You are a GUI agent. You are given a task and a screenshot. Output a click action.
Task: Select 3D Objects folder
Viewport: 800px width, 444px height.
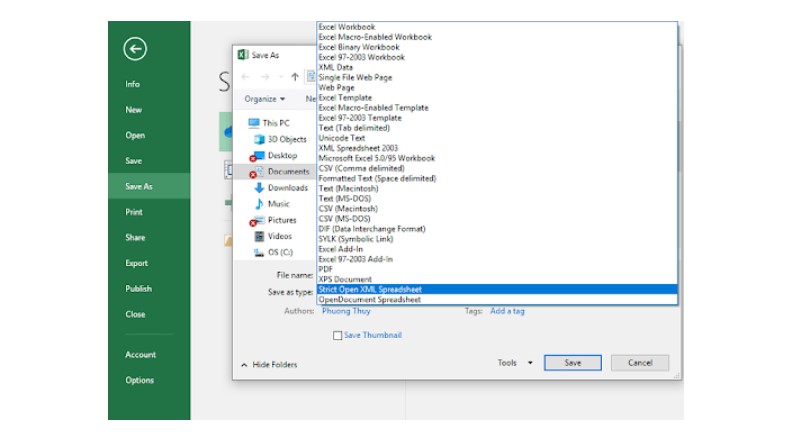point(280,139)
